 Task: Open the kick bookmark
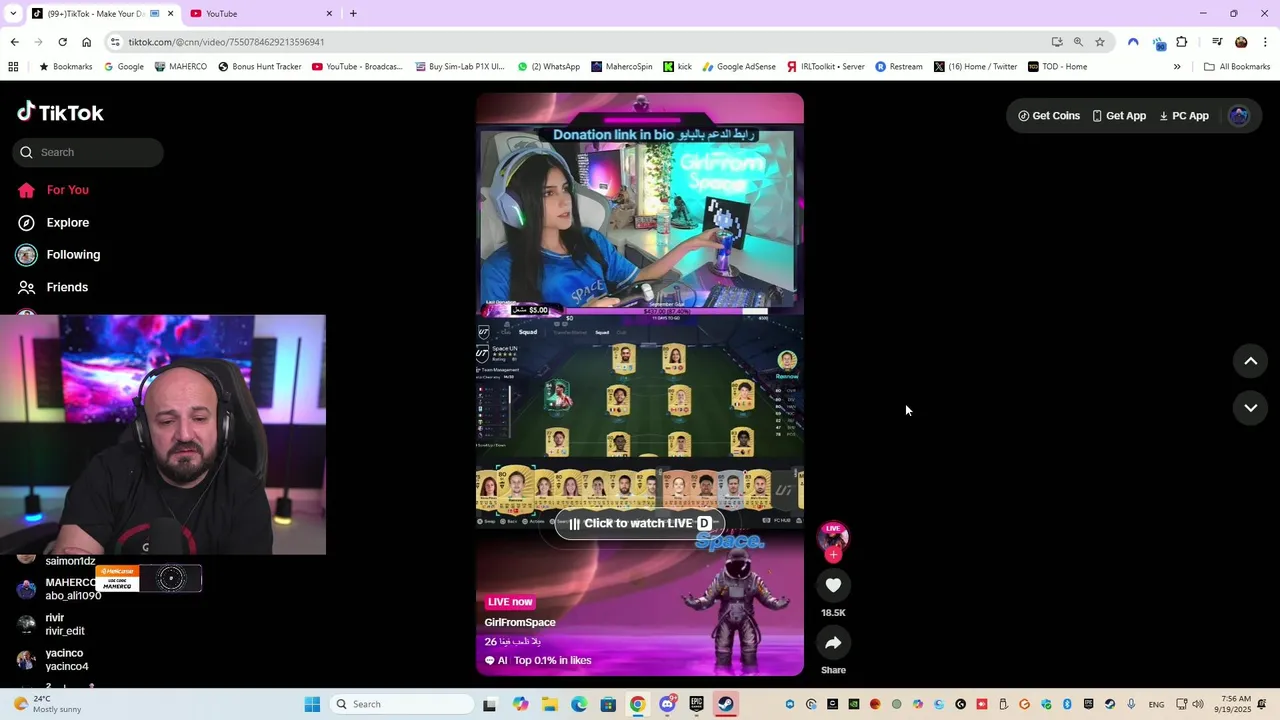[x=678, y=67]
